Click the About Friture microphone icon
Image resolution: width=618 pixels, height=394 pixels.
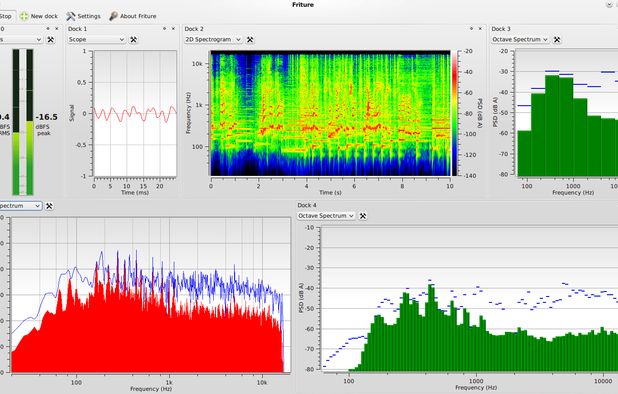[x=114, y=16]
